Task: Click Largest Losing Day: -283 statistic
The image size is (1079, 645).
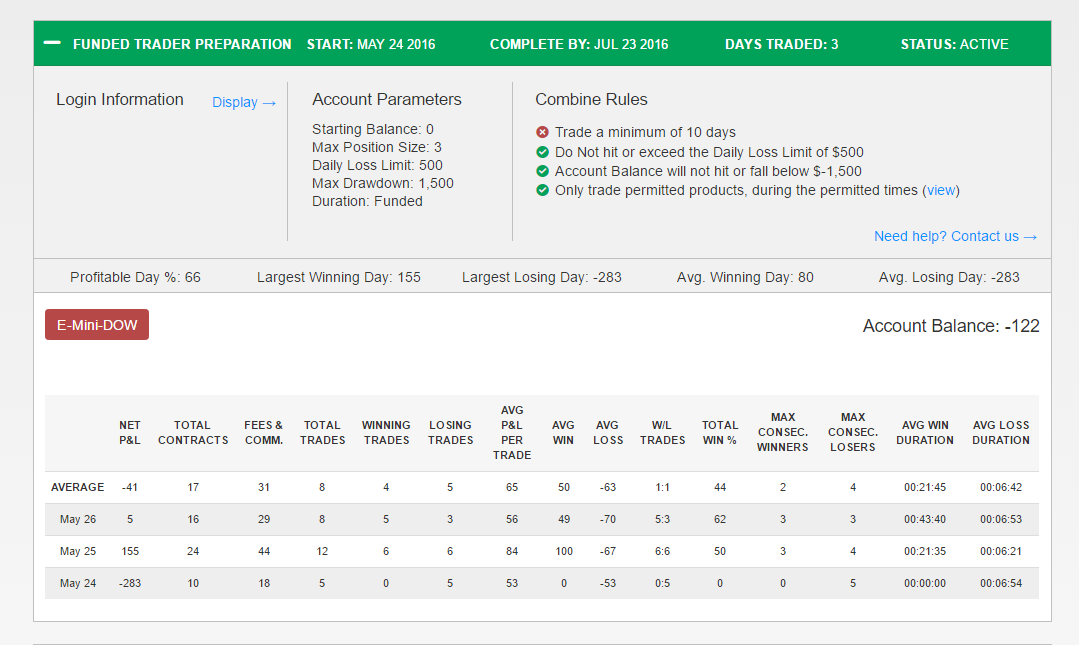Action: (542, 277)
